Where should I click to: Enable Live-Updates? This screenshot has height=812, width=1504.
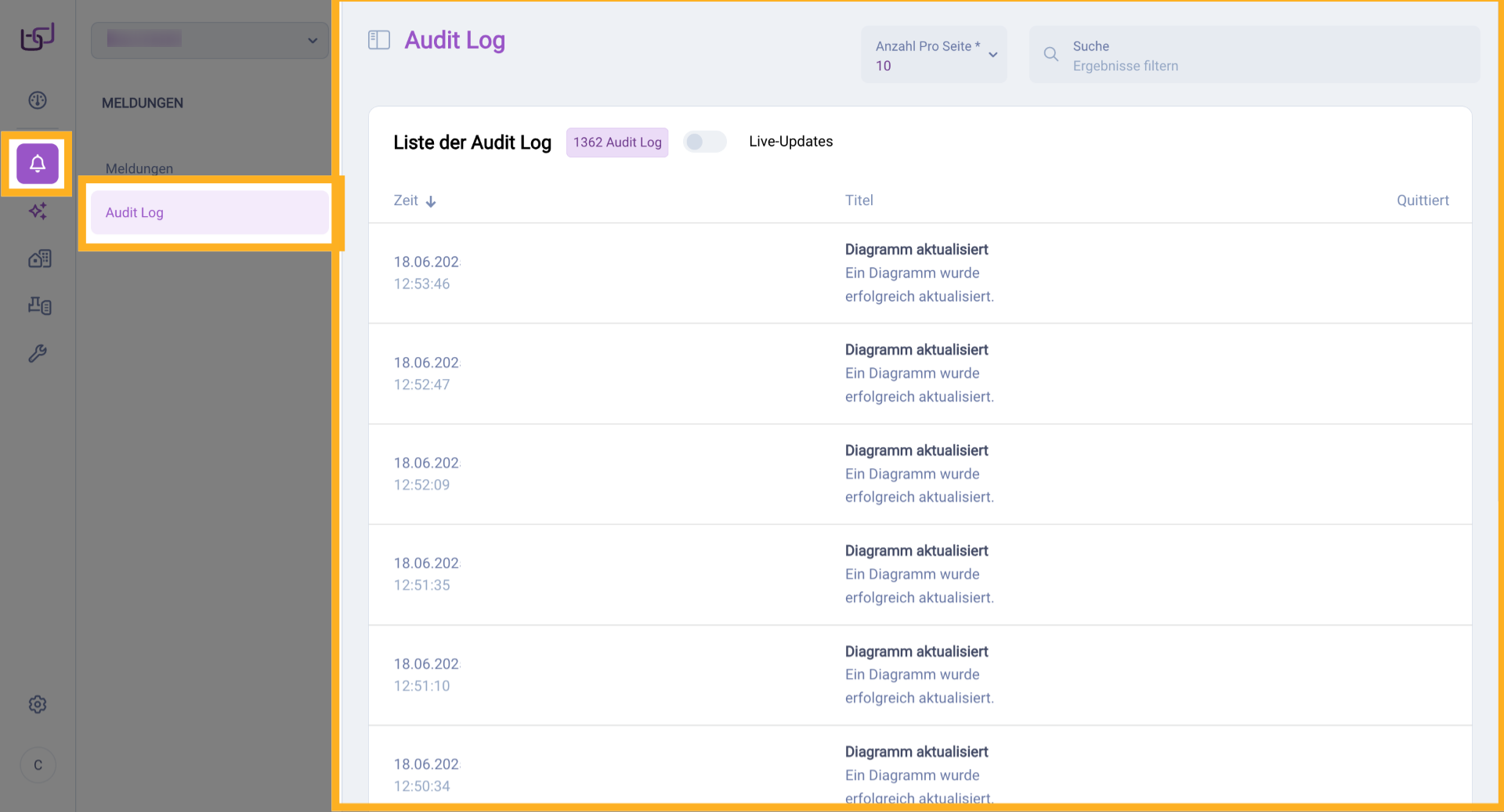point(703,142)
